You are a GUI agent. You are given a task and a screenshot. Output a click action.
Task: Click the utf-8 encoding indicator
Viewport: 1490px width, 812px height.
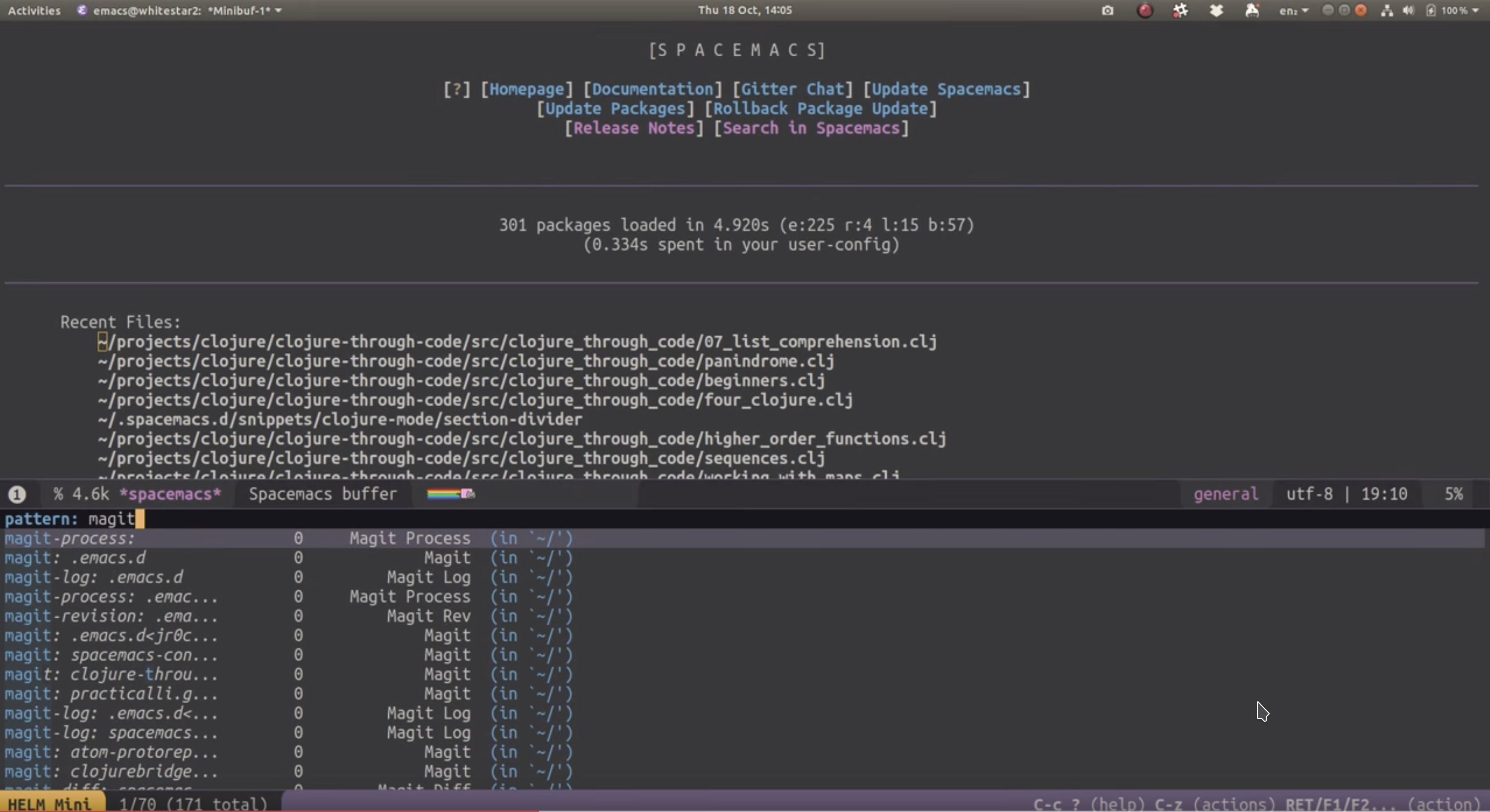point(1309,494)
